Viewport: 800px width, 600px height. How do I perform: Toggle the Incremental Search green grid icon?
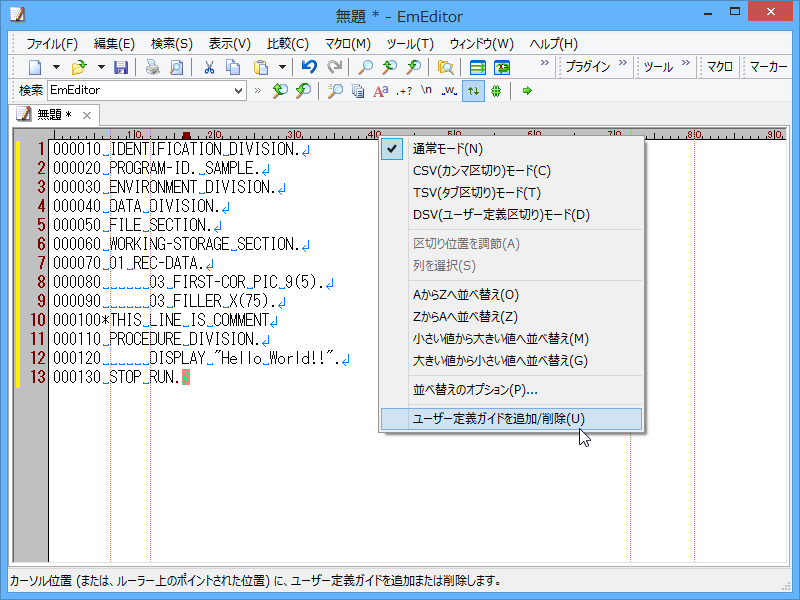(x=496, y=91)
